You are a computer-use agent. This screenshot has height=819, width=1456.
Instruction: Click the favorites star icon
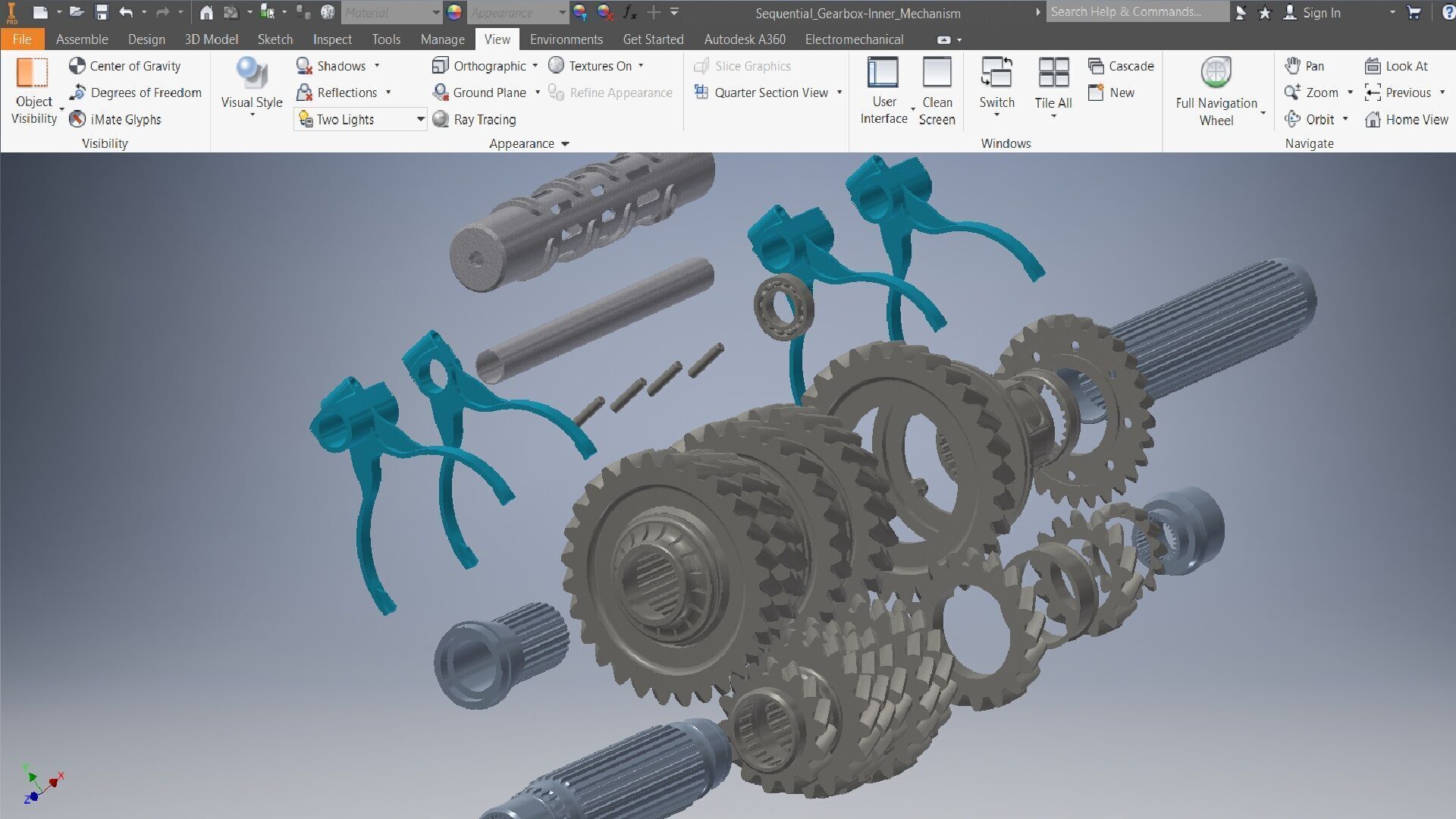click(1264, 13)
